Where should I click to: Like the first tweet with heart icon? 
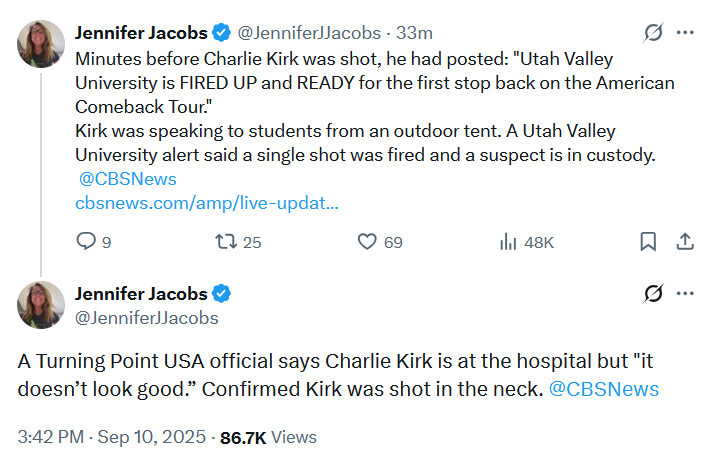(367, 241)
